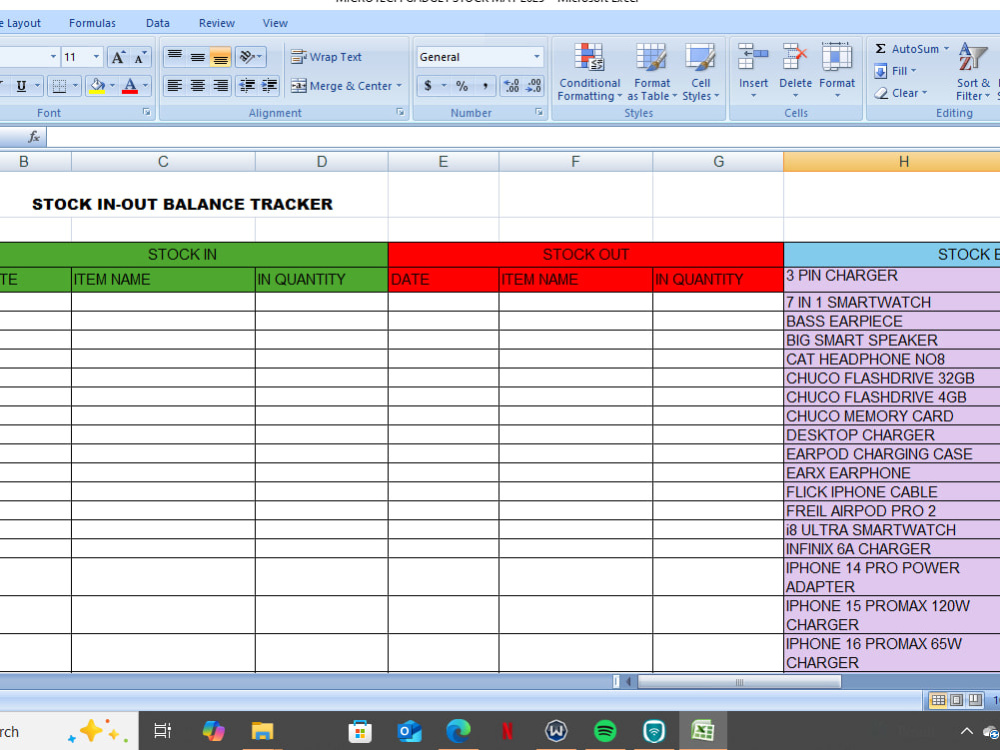Switch to Normal view icon
The height and width of the screenshot is (750, 1000).
coord(938,700)
